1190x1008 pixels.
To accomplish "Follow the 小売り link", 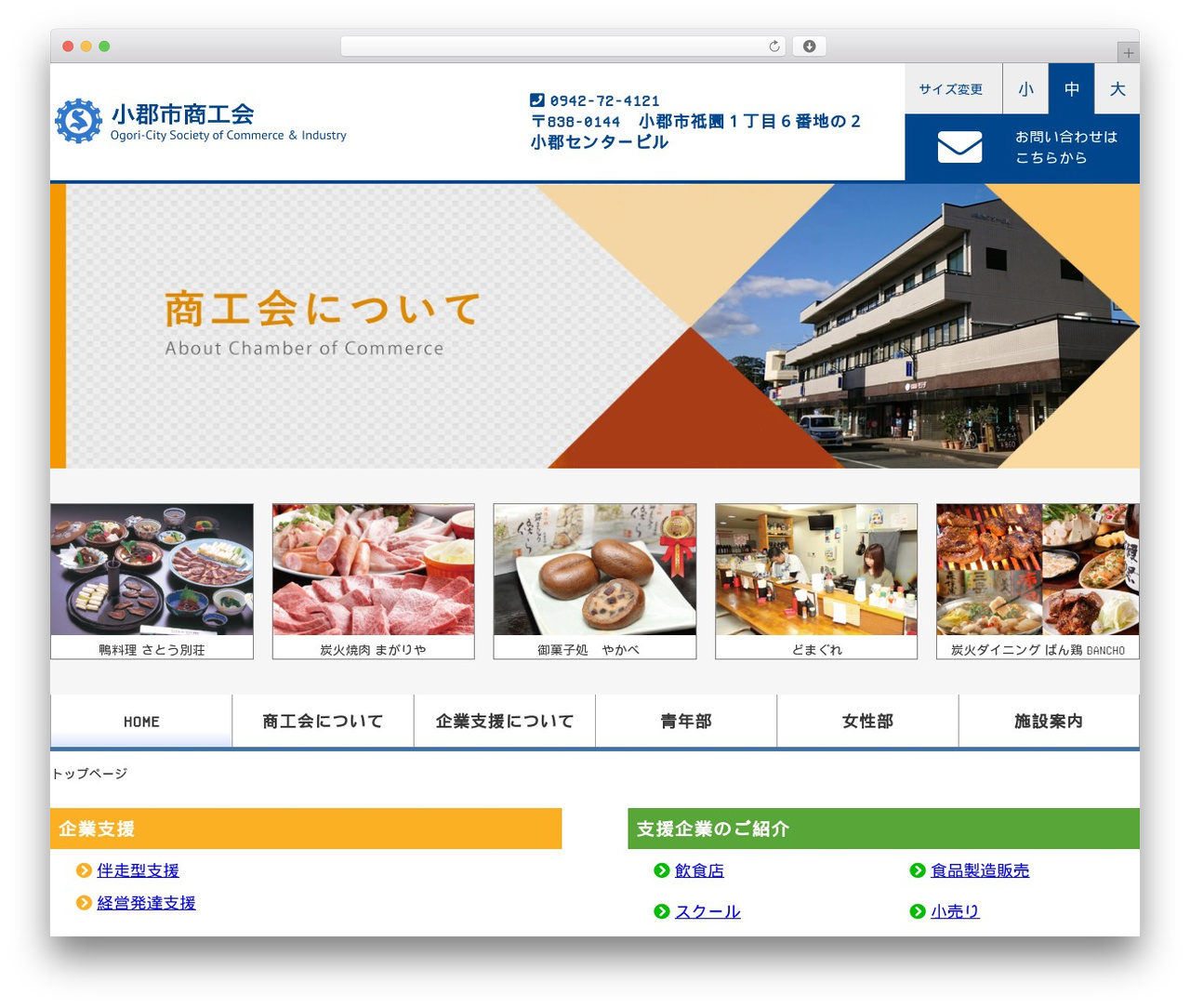I will pyautogui.click(x=955, y=911).
